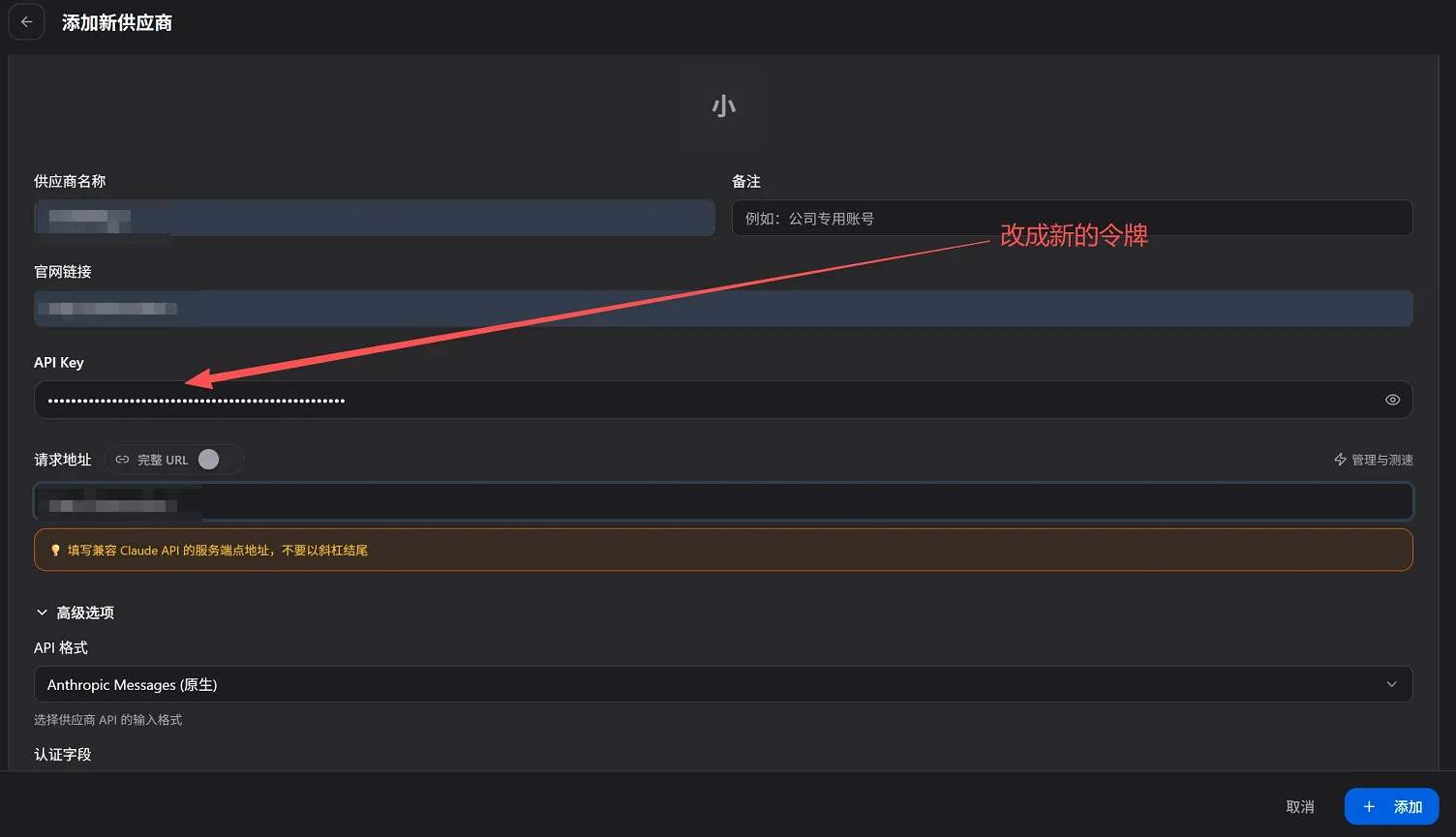Click the 认证字段 label
Screen dimensions: 1456x837
click(63, 755)
